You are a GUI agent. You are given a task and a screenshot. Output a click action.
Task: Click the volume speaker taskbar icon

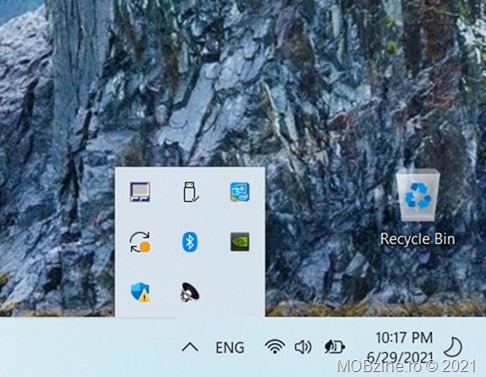pyautogui.click(x=303, y=347)
